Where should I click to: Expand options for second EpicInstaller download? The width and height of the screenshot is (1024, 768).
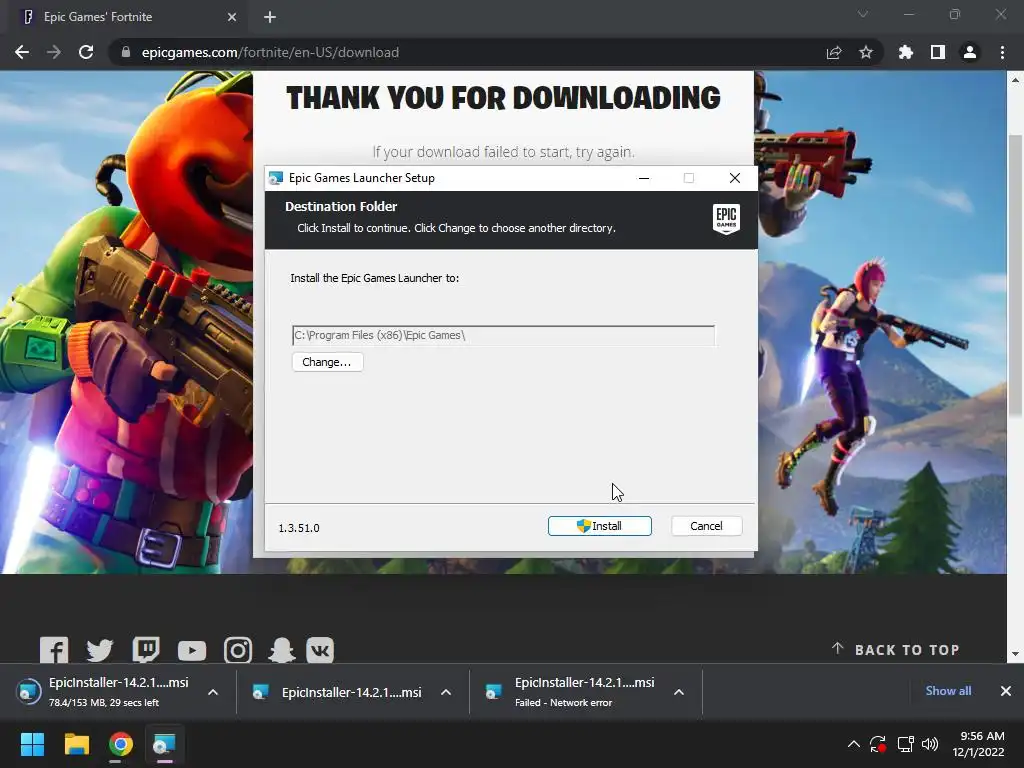coord(446,692)
